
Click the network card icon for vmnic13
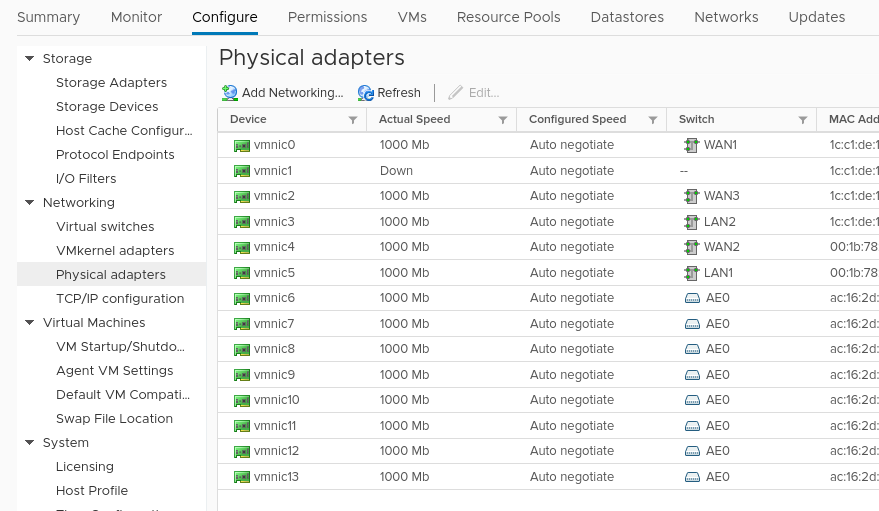241,477
